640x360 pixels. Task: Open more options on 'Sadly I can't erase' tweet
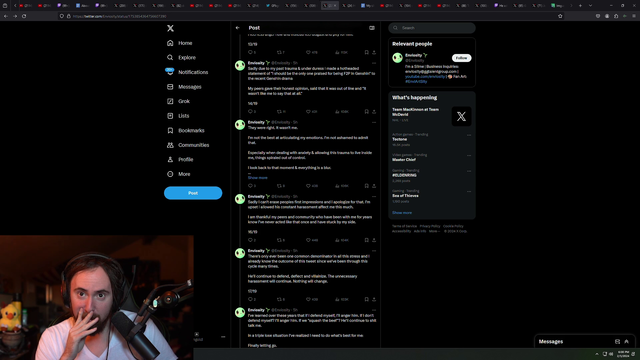374,197
